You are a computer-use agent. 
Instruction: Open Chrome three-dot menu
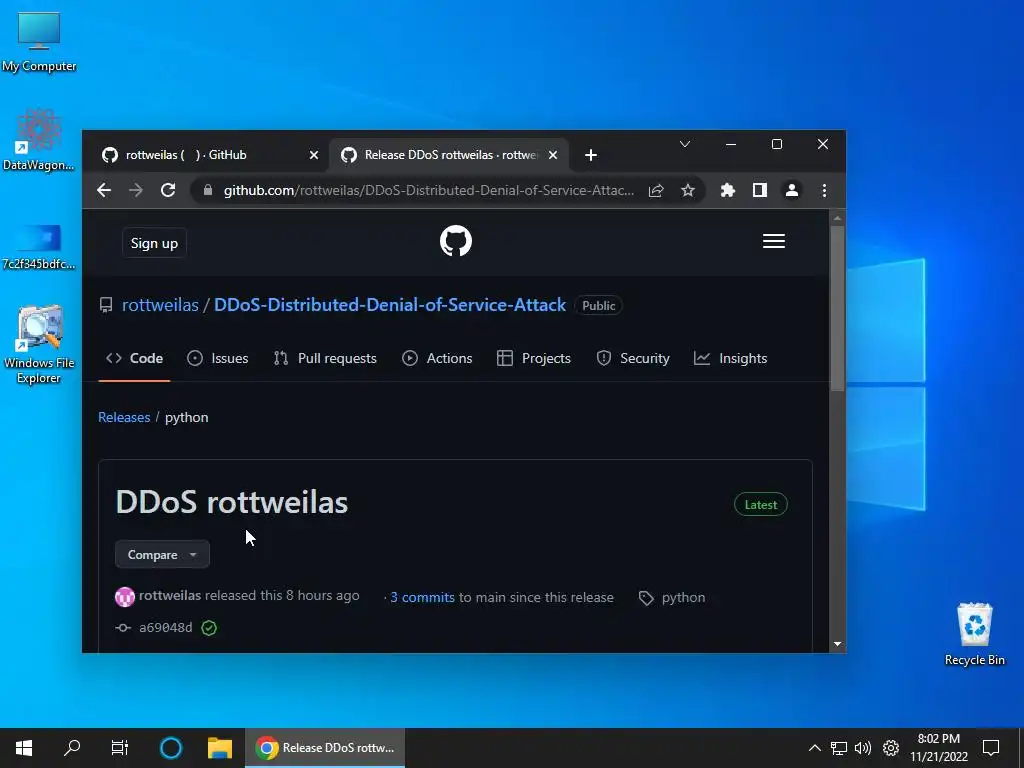[824, 190]
